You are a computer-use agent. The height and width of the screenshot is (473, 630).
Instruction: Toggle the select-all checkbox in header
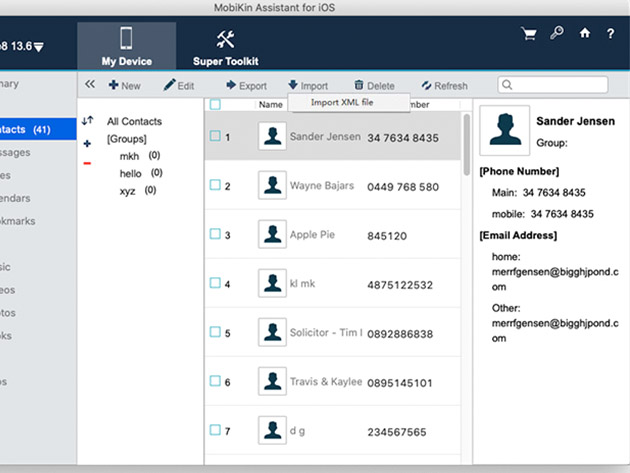[215, 104]
